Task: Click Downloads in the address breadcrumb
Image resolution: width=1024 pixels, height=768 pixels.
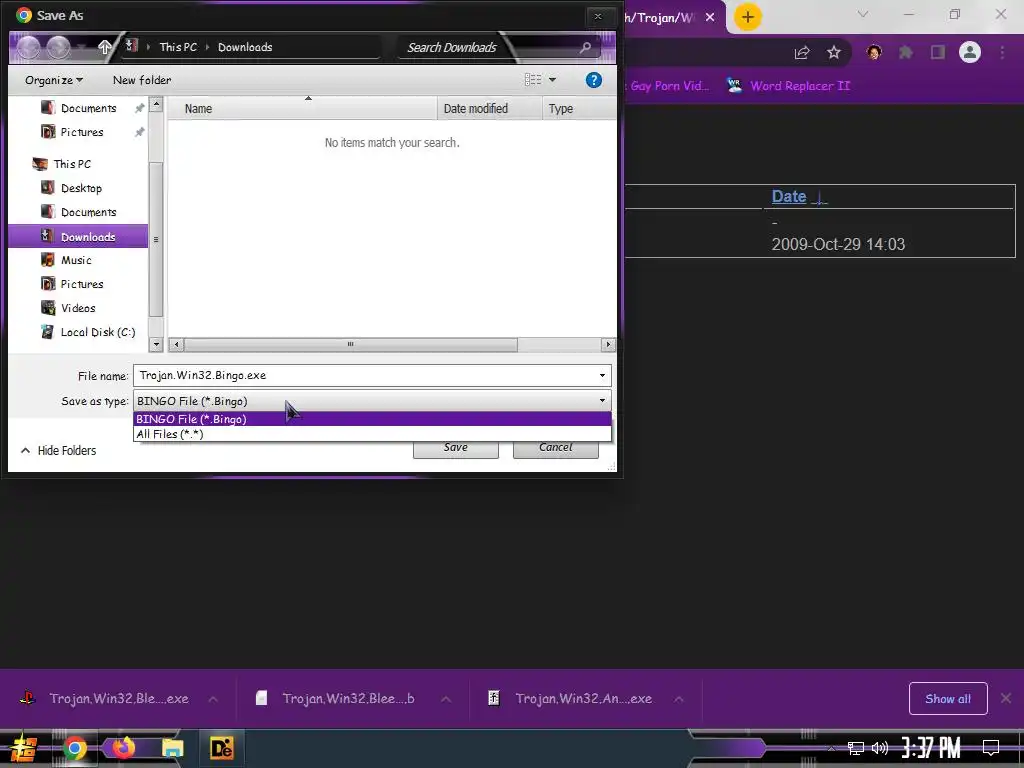Action: (x=245, y=47)
